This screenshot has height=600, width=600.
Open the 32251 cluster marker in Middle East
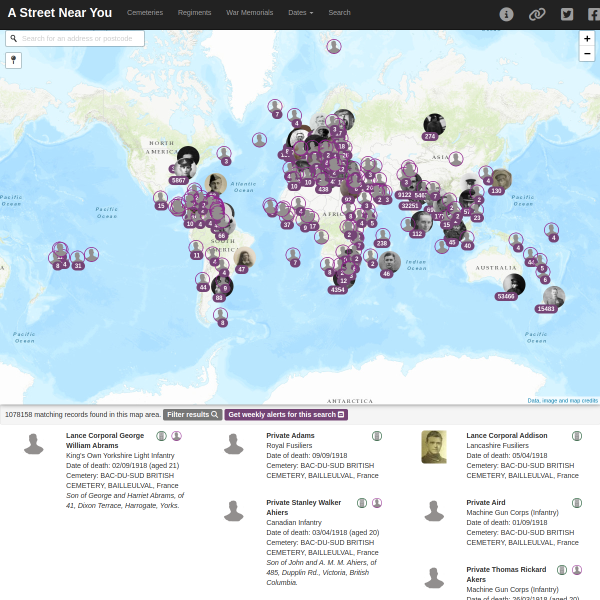[x=409, y=205]
